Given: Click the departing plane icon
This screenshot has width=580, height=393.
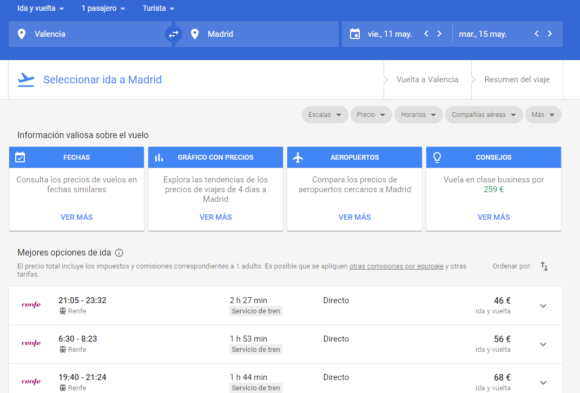Looking at the screenshot, I should point(26,80).
